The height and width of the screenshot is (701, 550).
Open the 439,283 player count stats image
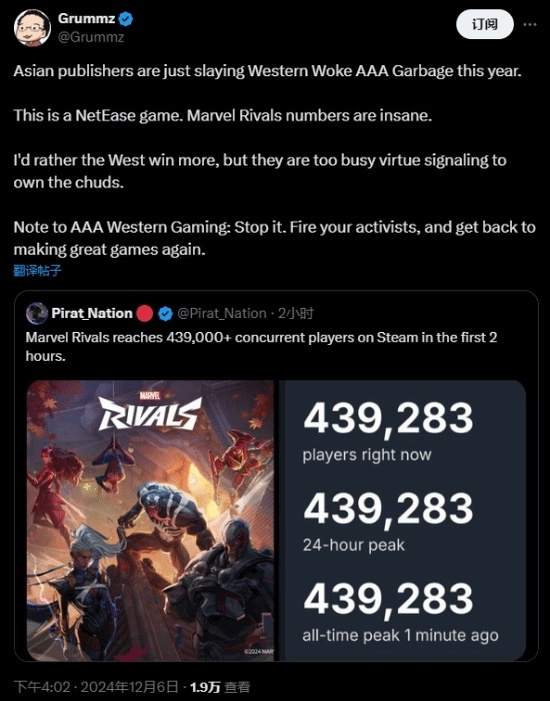coord(403,520)
